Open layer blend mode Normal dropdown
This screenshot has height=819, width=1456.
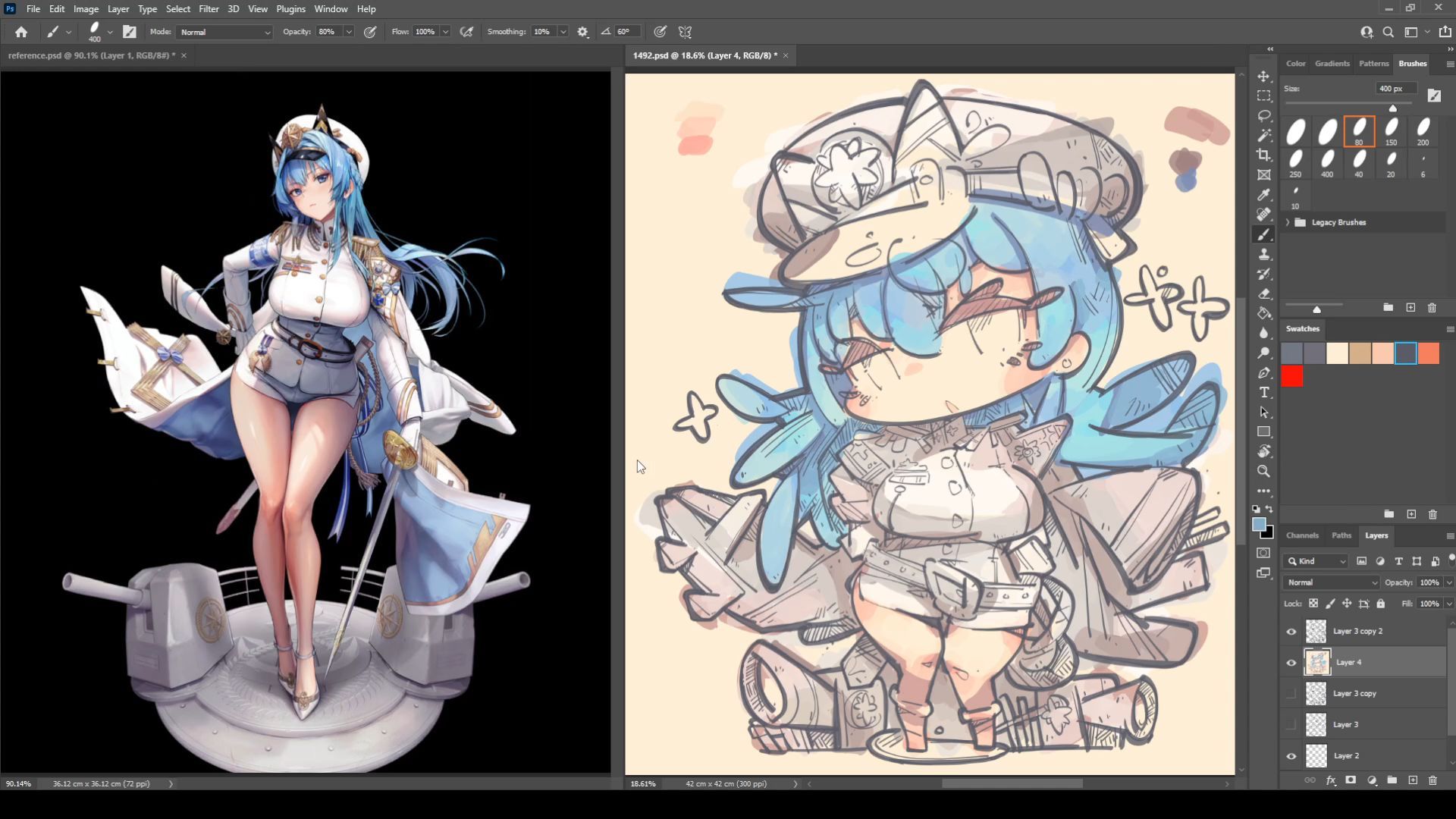coord(1332,582)
